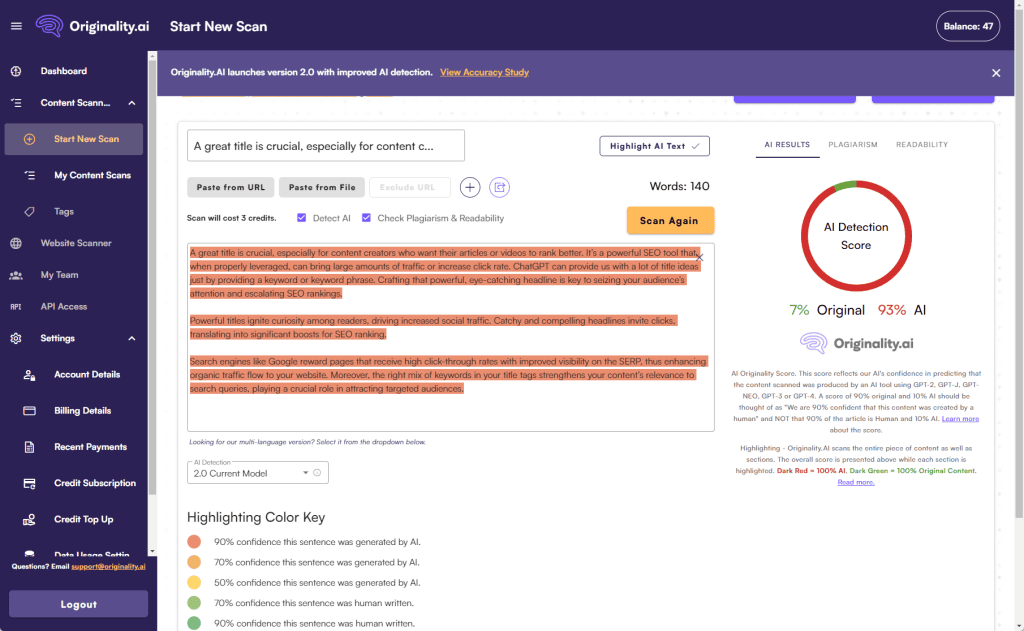Click the Balance: 47 button

968,26
